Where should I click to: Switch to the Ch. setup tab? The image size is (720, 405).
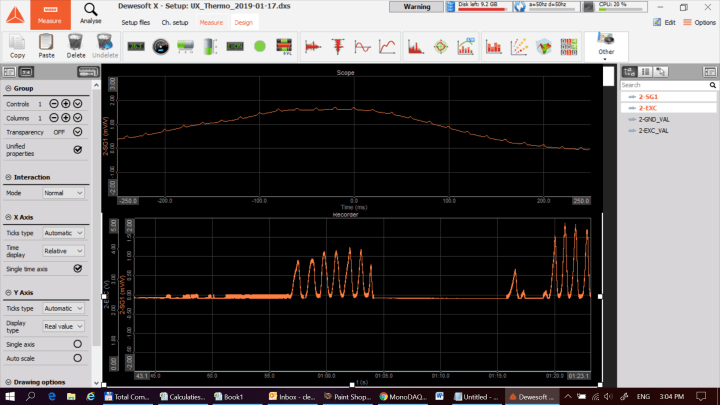175,21
